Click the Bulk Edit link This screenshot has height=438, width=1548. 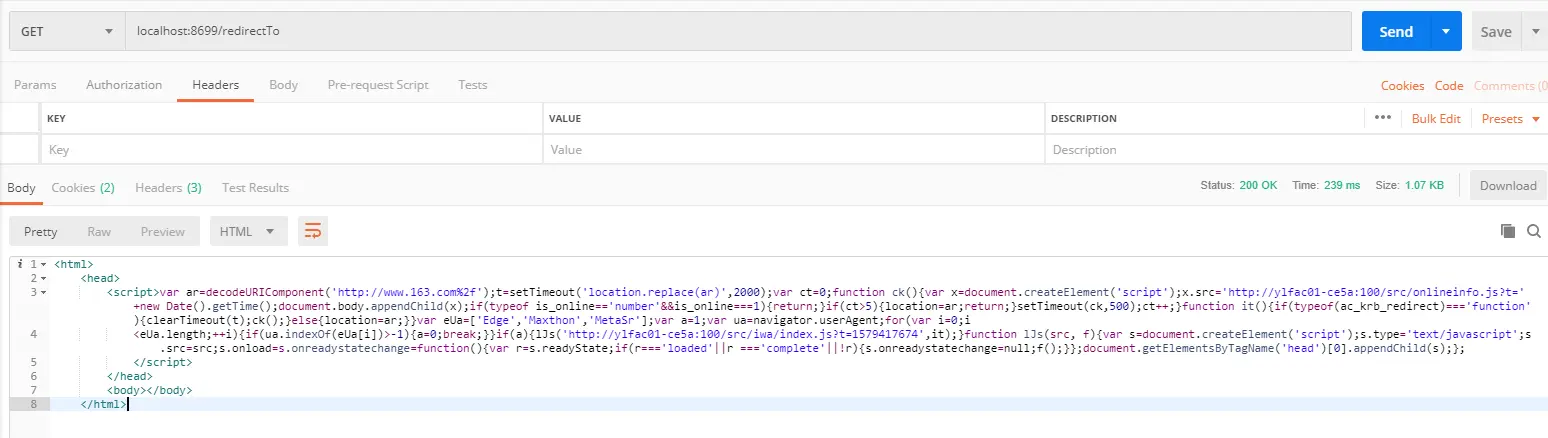point(1436,118)
